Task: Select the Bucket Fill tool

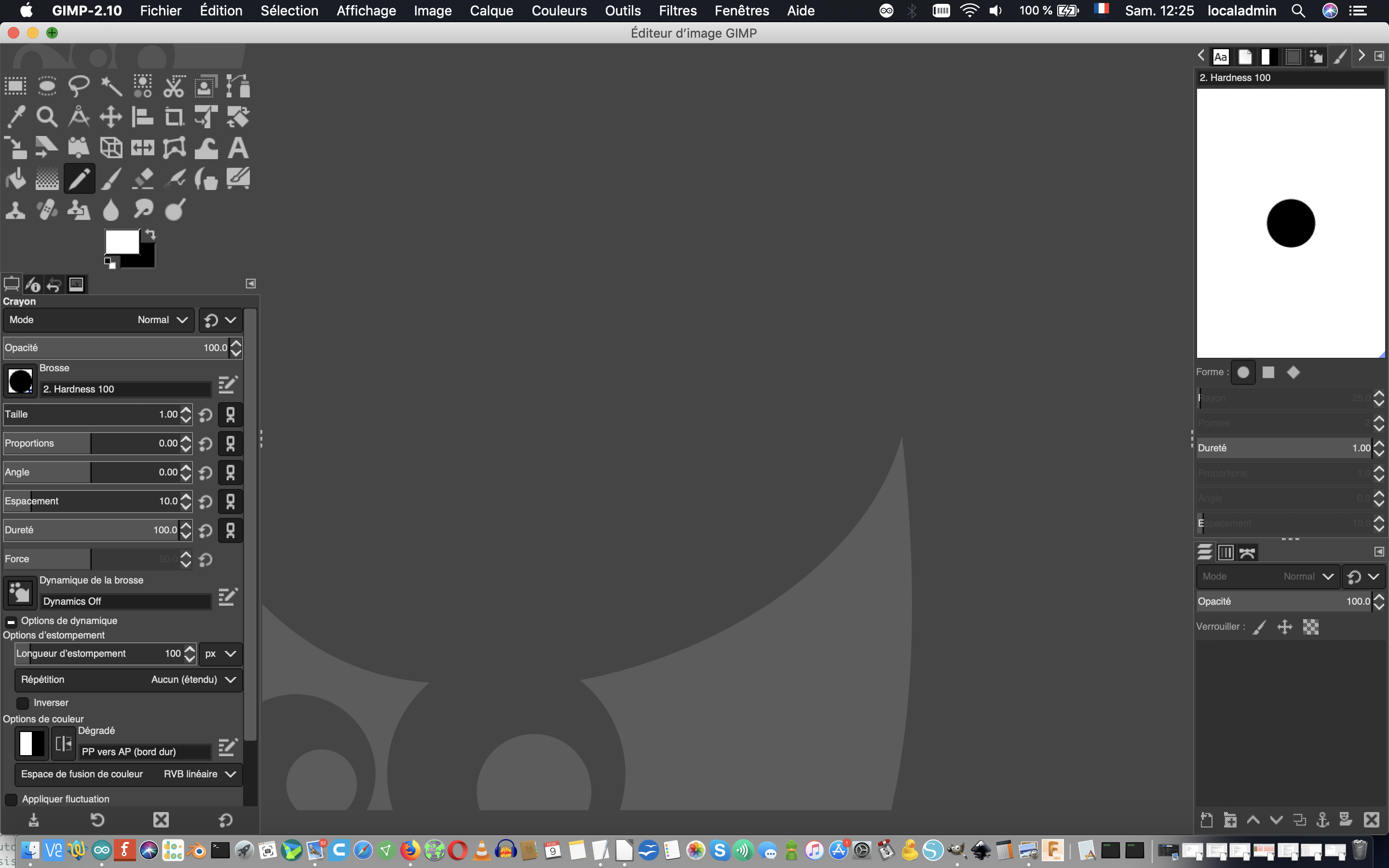Action: tap(15, 179)
